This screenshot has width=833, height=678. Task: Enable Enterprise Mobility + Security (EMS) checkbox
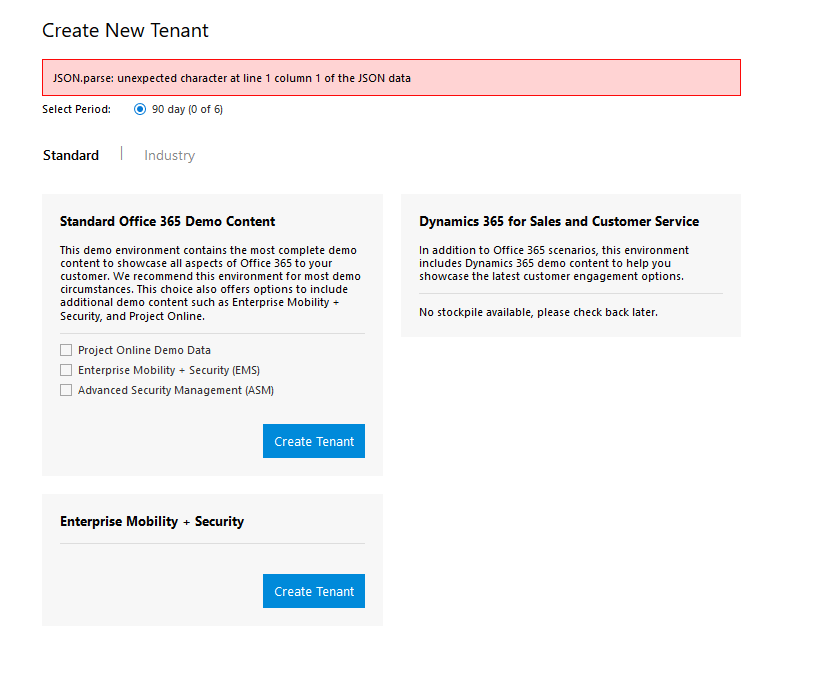[x=66, y=370]
